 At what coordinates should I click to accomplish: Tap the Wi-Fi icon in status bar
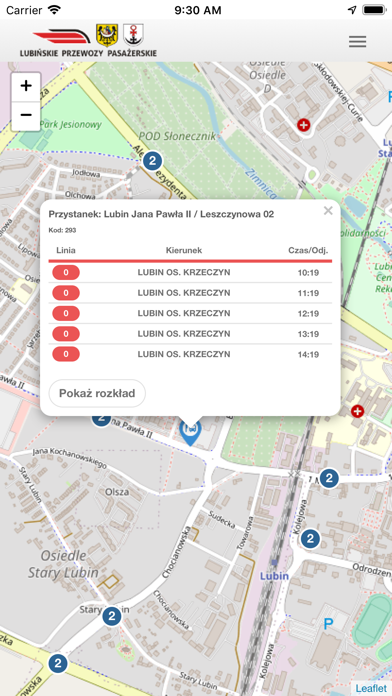point(54,10)
